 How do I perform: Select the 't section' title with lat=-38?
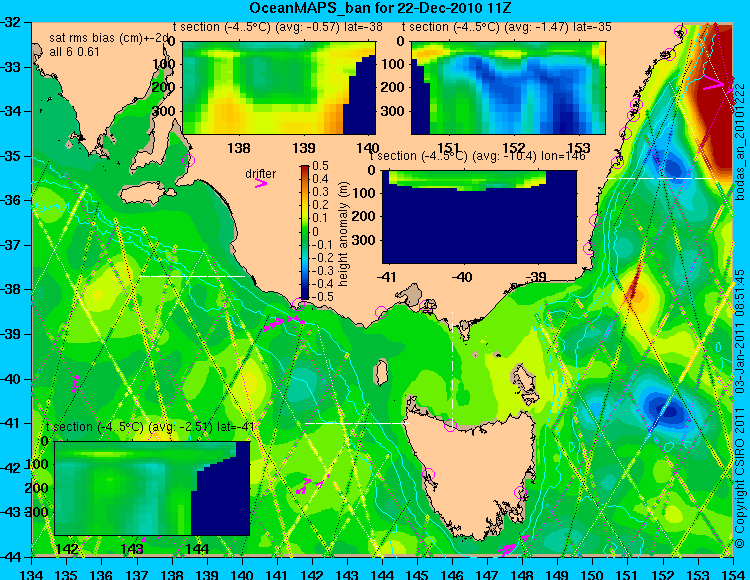[278, 27]
